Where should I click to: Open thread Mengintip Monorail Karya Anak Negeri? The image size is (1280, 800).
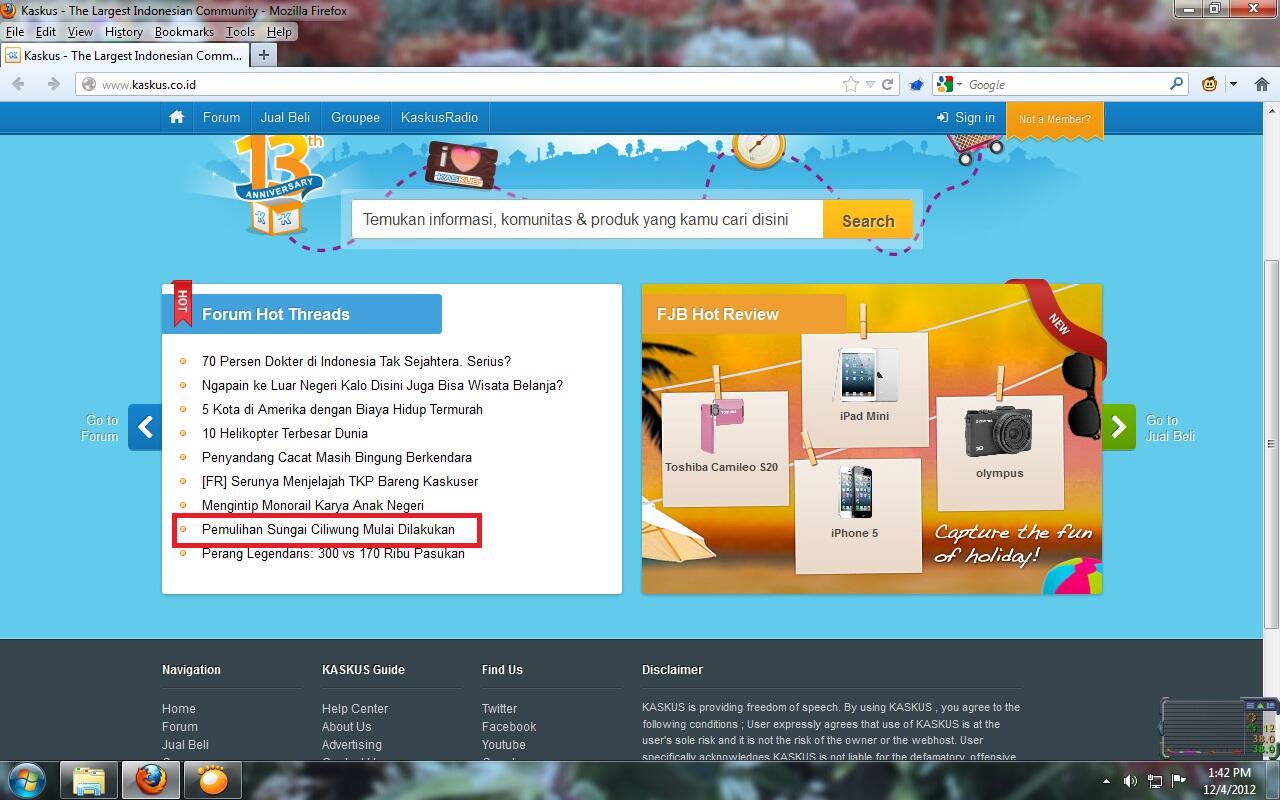[313, 505]
